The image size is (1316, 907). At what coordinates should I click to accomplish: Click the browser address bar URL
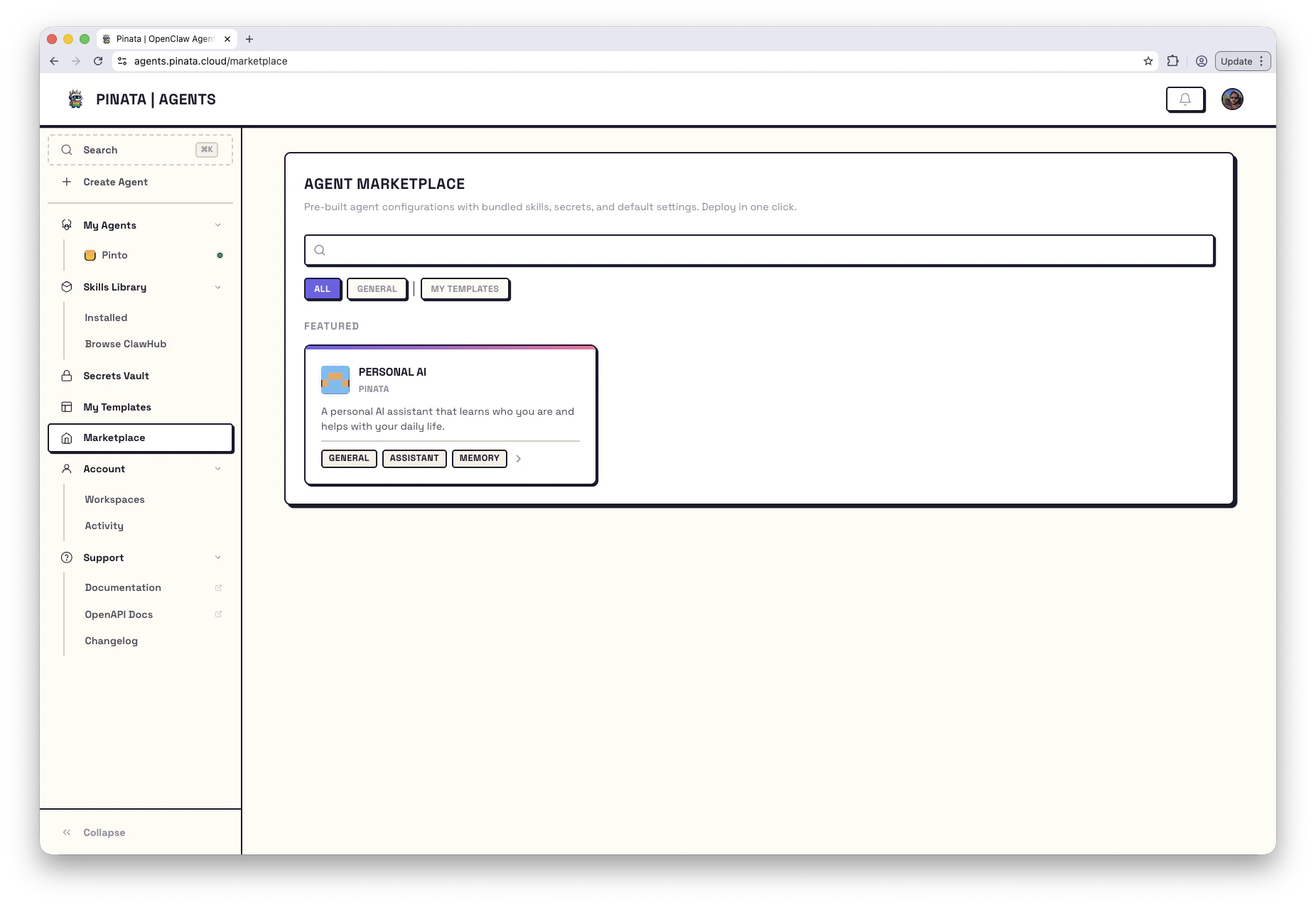[211, 61]
